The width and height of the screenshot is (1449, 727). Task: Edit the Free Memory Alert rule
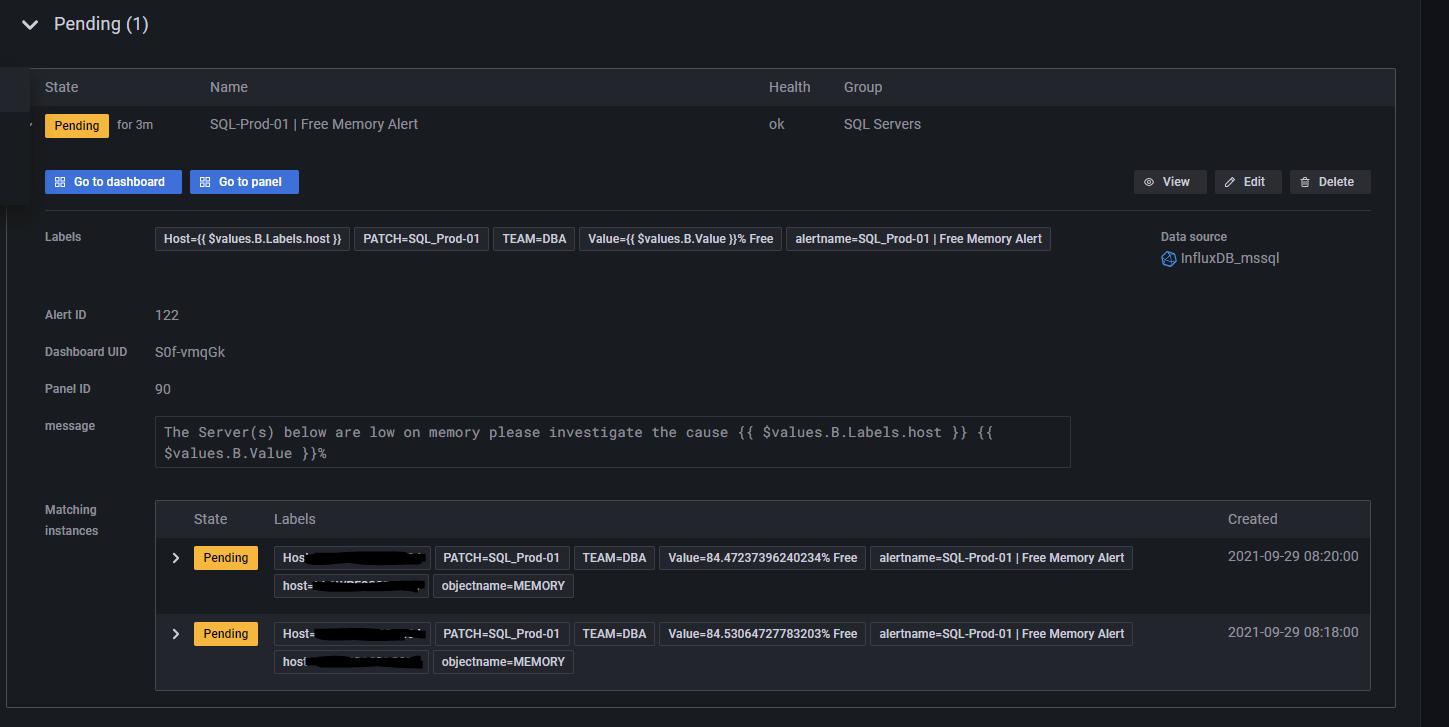pos(1248,182)
